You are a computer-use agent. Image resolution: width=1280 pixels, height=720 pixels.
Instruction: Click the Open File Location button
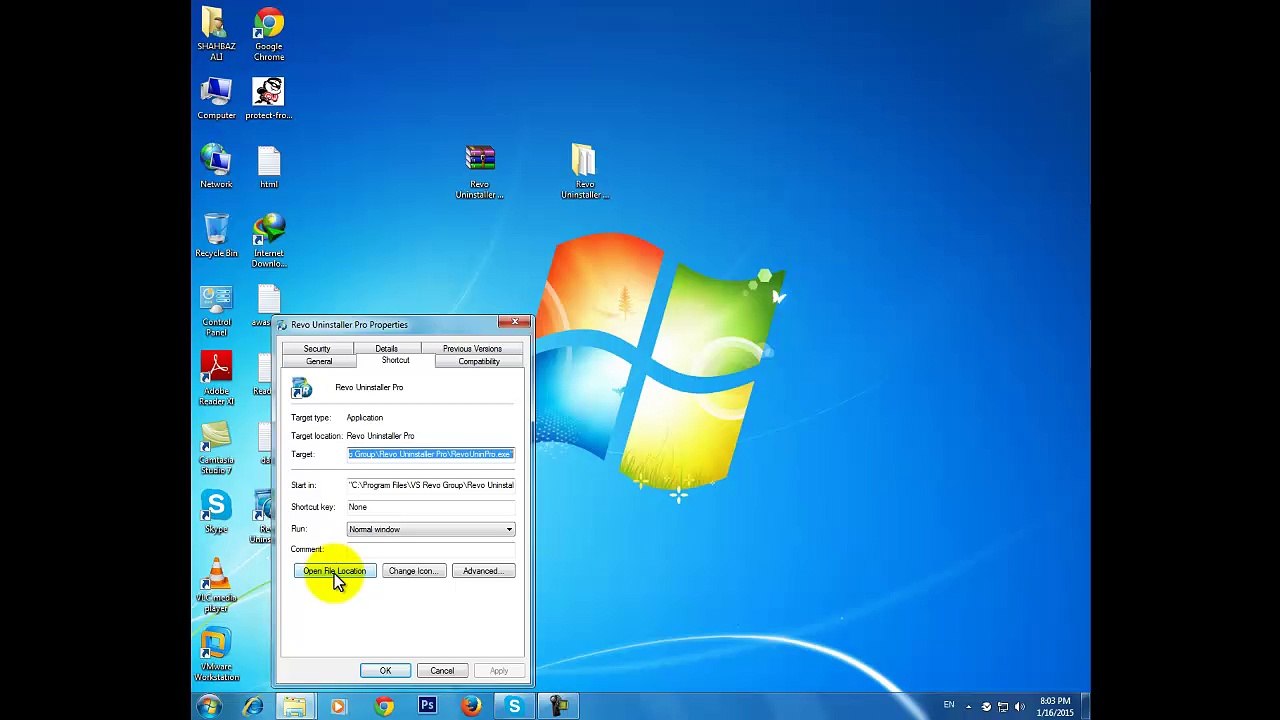coord(334,571)
